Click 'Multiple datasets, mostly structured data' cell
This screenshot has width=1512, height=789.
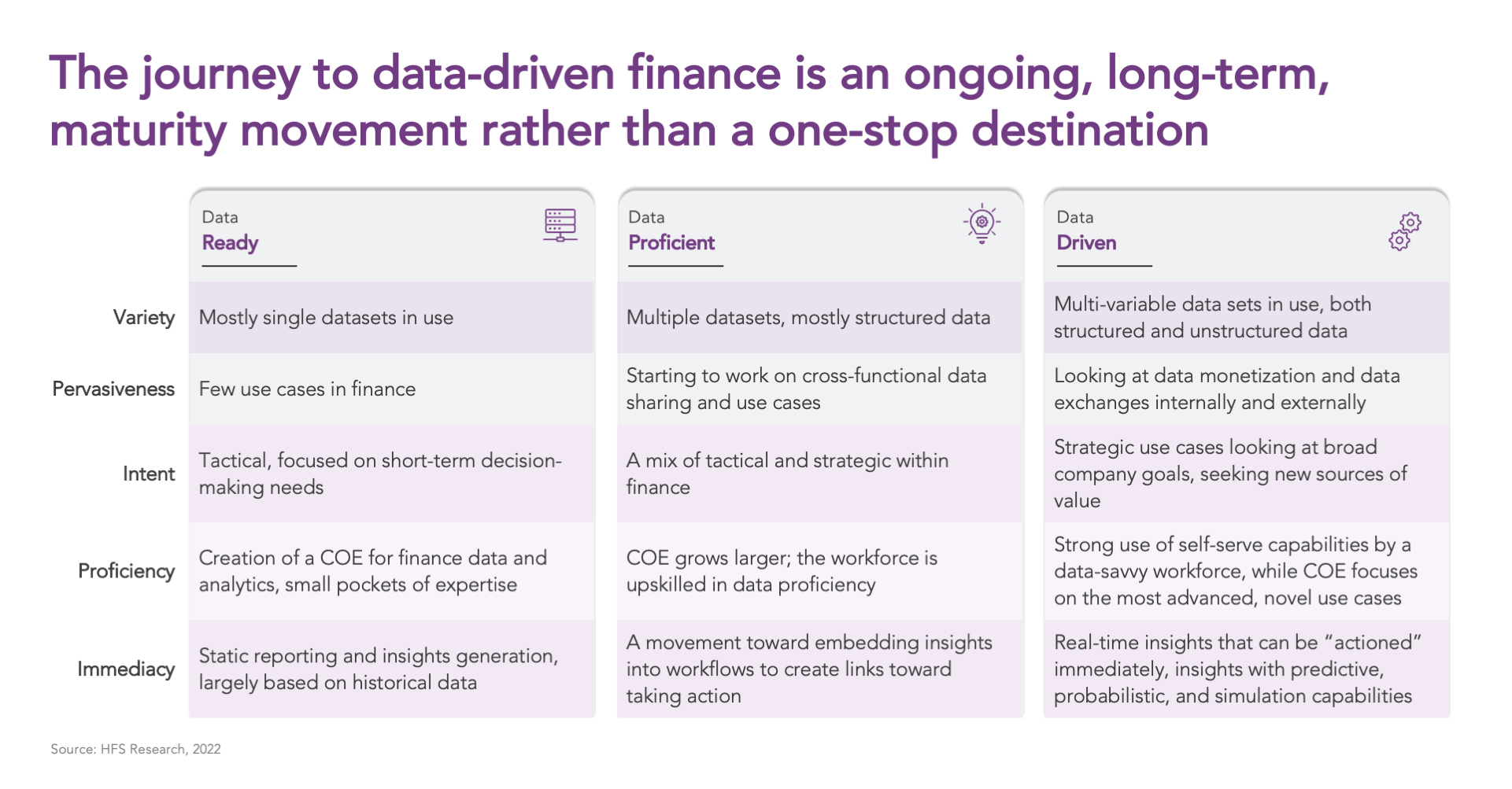[x=819, y=318]
